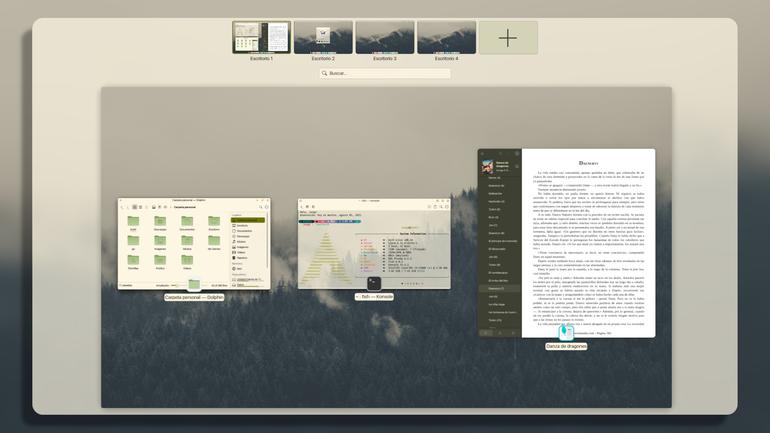Switch to Escritorio 3 desktop thumbnail

(x=385, y=37)
